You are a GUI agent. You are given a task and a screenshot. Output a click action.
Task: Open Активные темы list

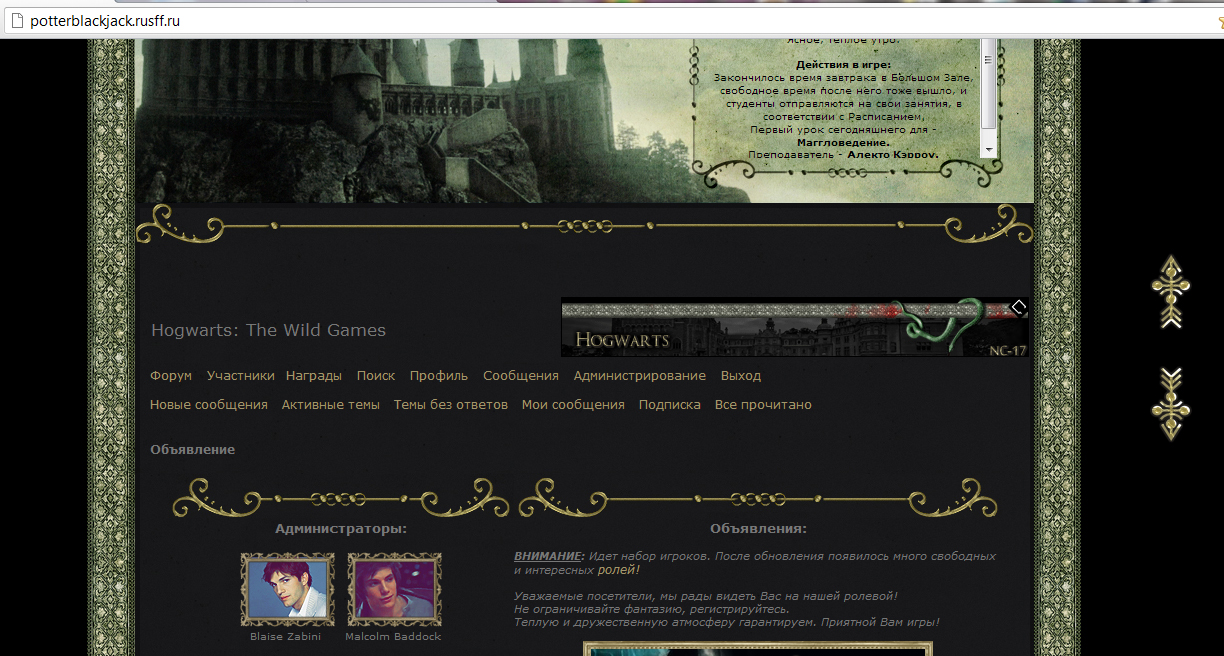tap(331, 405)
